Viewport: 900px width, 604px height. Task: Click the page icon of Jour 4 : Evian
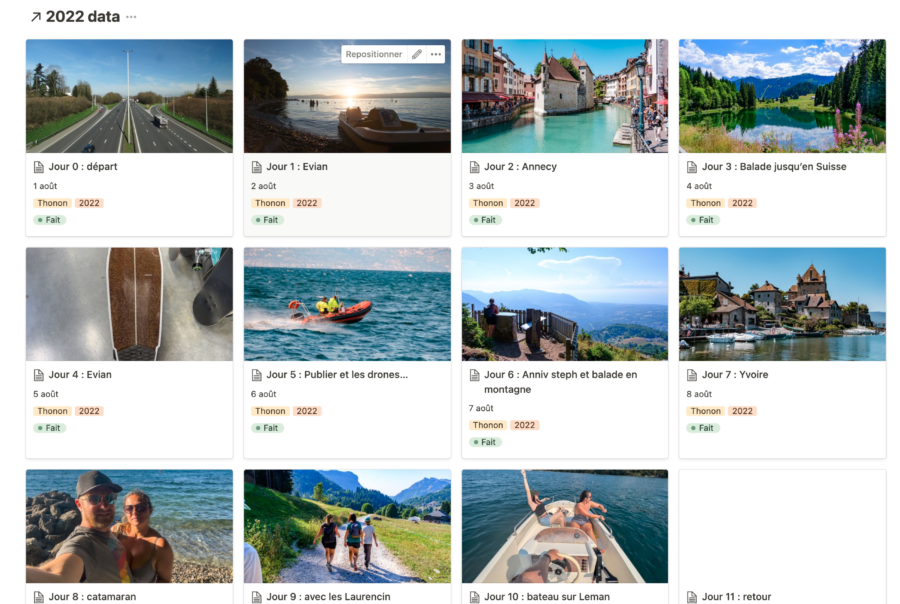pos(38,375)
